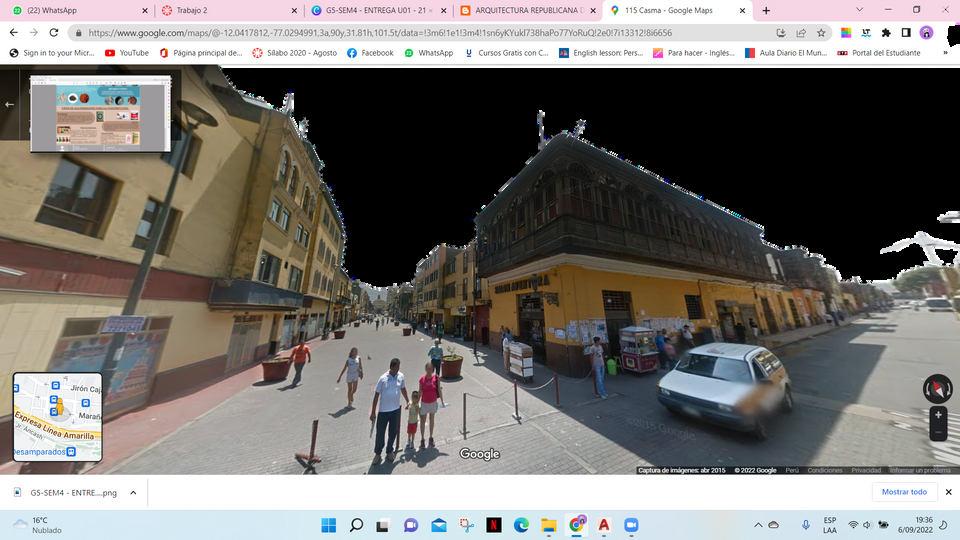960x540 pixels.
Task: Close the downloads bar
Action: point(948,492)
